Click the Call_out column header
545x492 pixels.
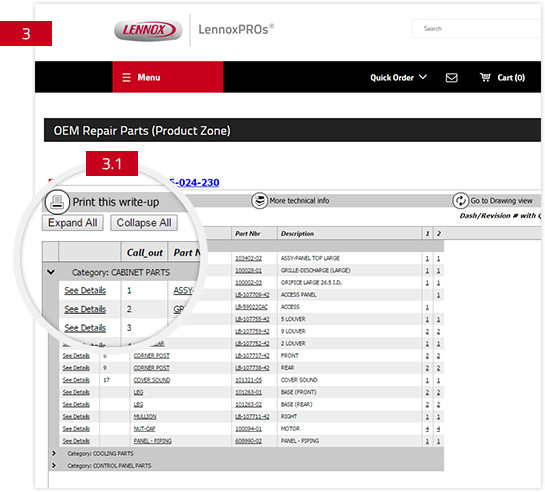(x=145, y=253)
